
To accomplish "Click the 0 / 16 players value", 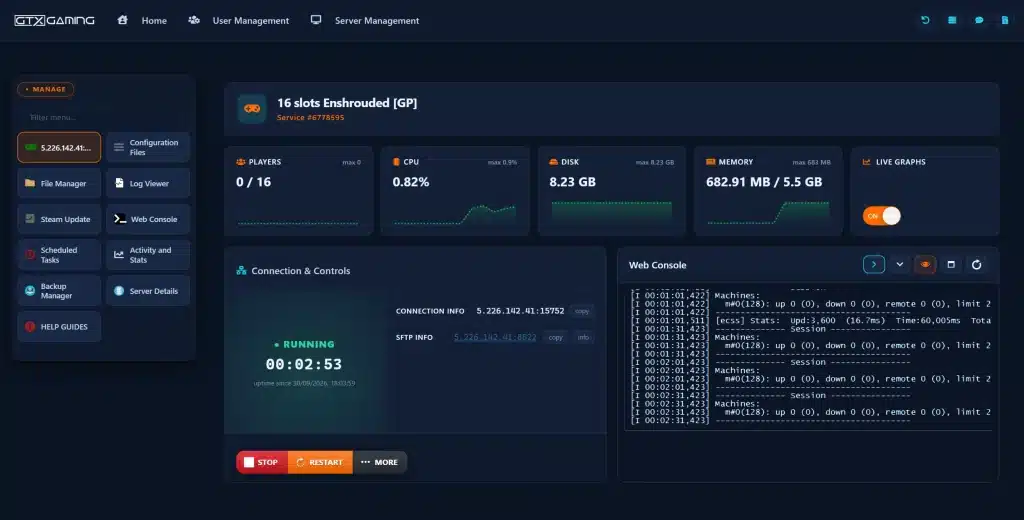I will (253, 182).
